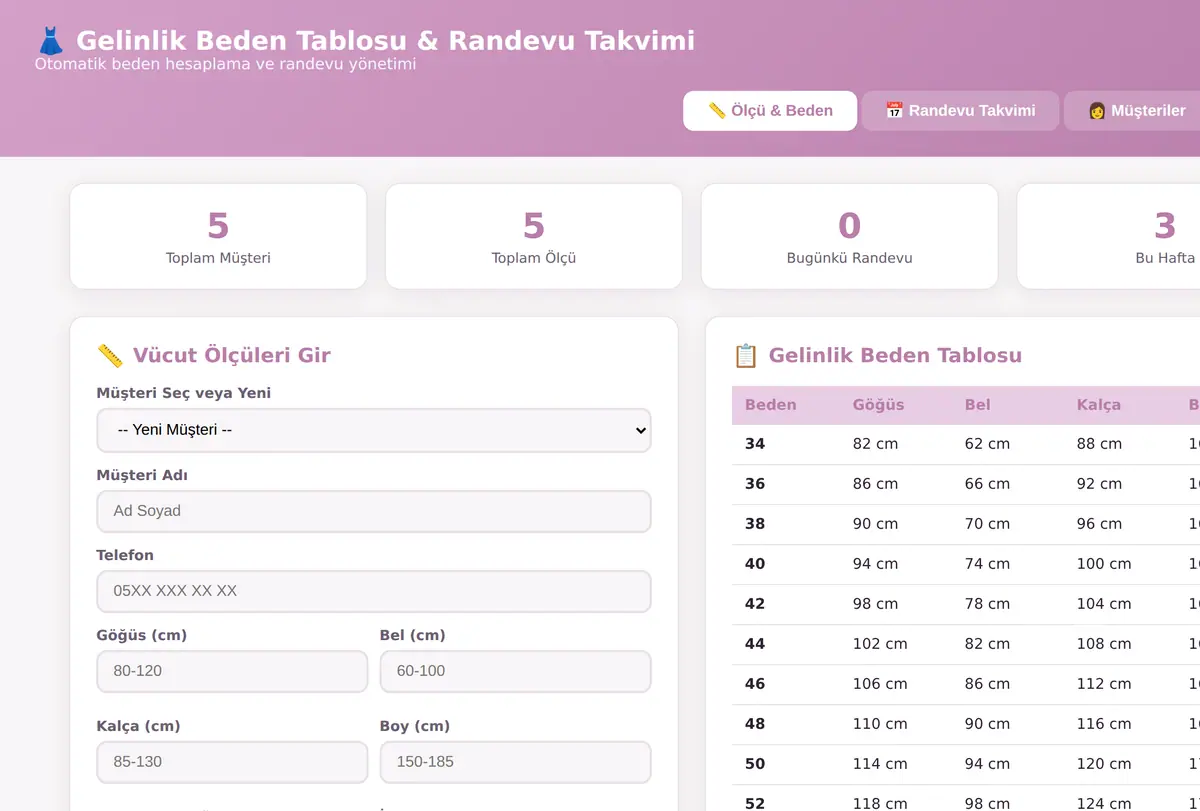1200x811 pixels.
Task: Click the ruler icon beside Vücut Ölçüleri Gir
Action: pos(109,355)
